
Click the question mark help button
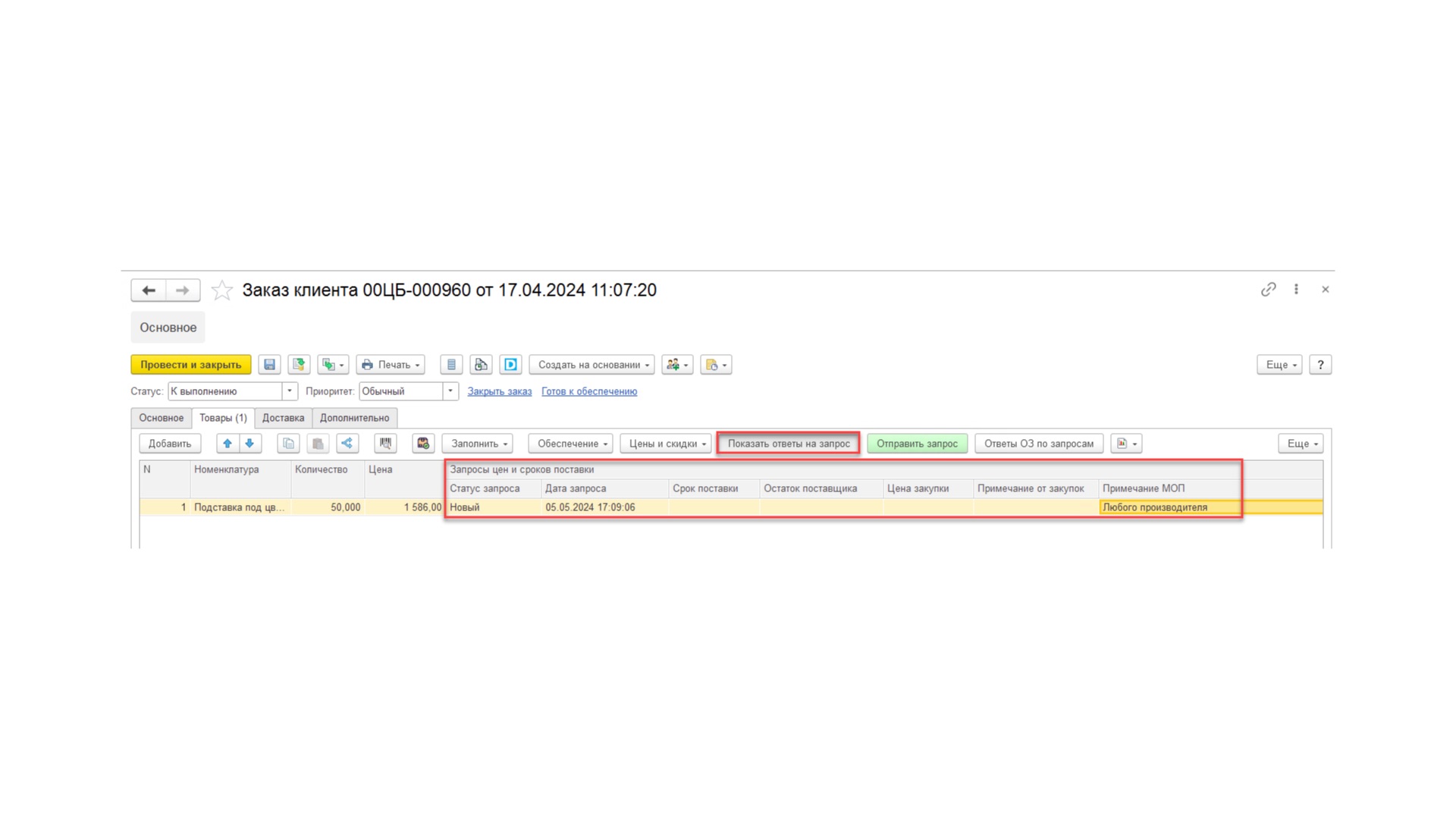(x=1320, y=365)
